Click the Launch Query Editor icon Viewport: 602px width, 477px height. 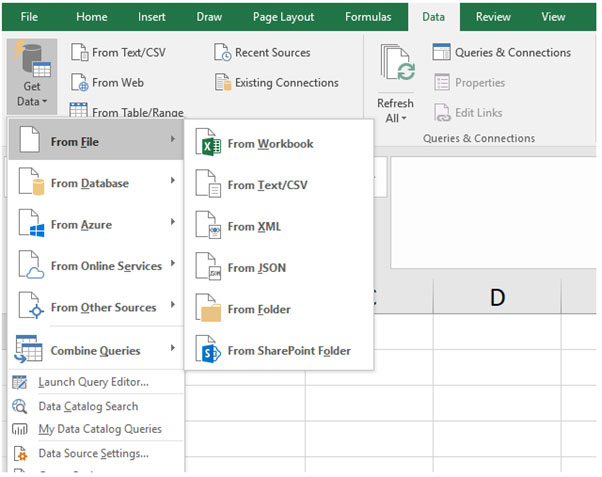tap(20, 383)
